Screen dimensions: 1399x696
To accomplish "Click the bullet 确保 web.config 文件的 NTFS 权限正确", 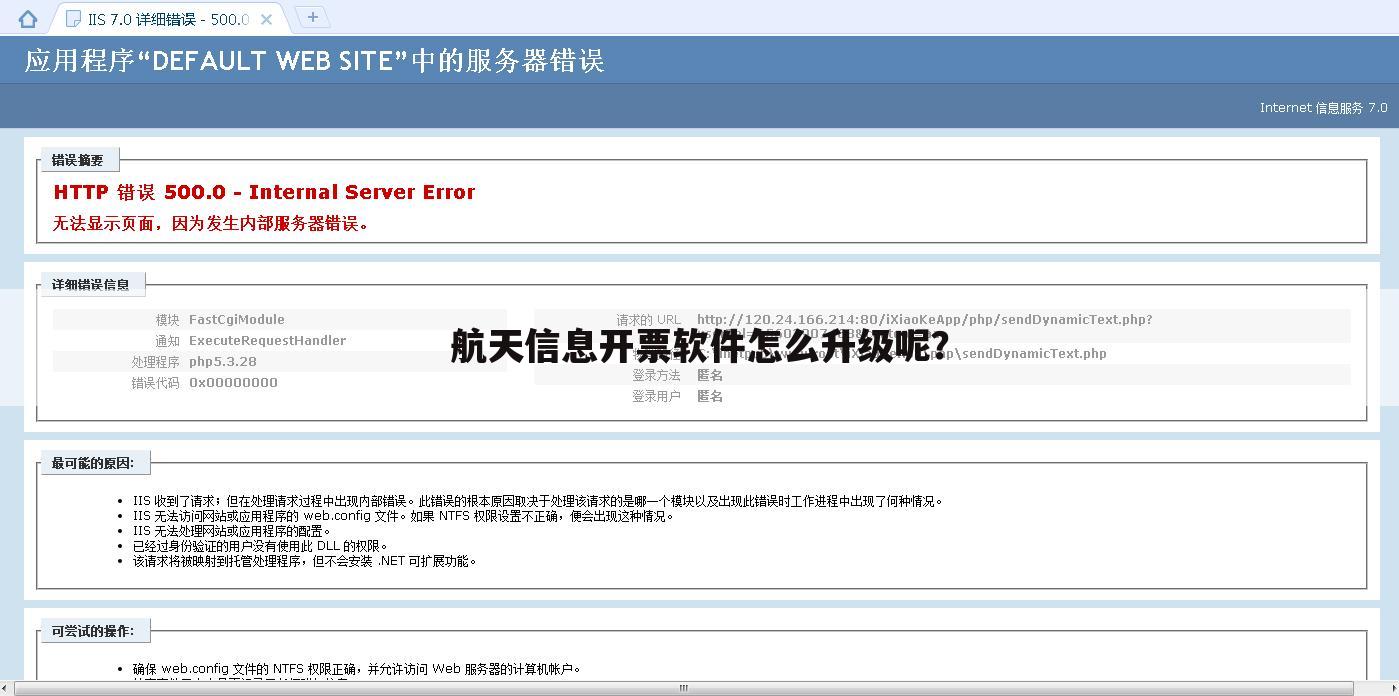I will 357,669.
